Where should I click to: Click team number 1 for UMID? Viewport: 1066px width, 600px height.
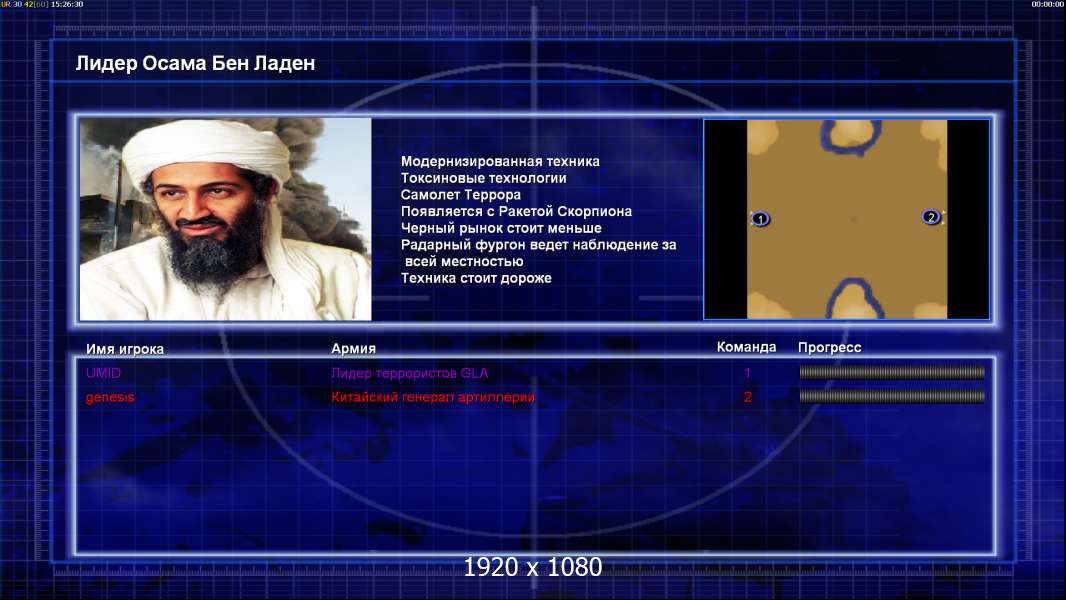coord(747,373)
